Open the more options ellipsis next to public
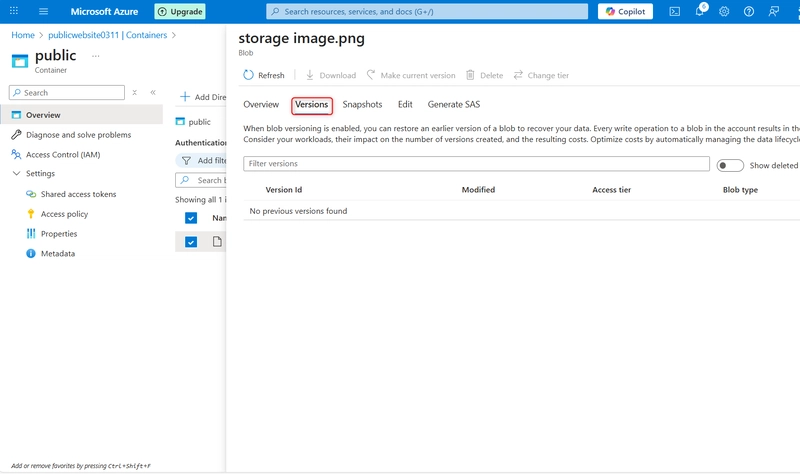 pyautogui.click(x=96, y=56)
